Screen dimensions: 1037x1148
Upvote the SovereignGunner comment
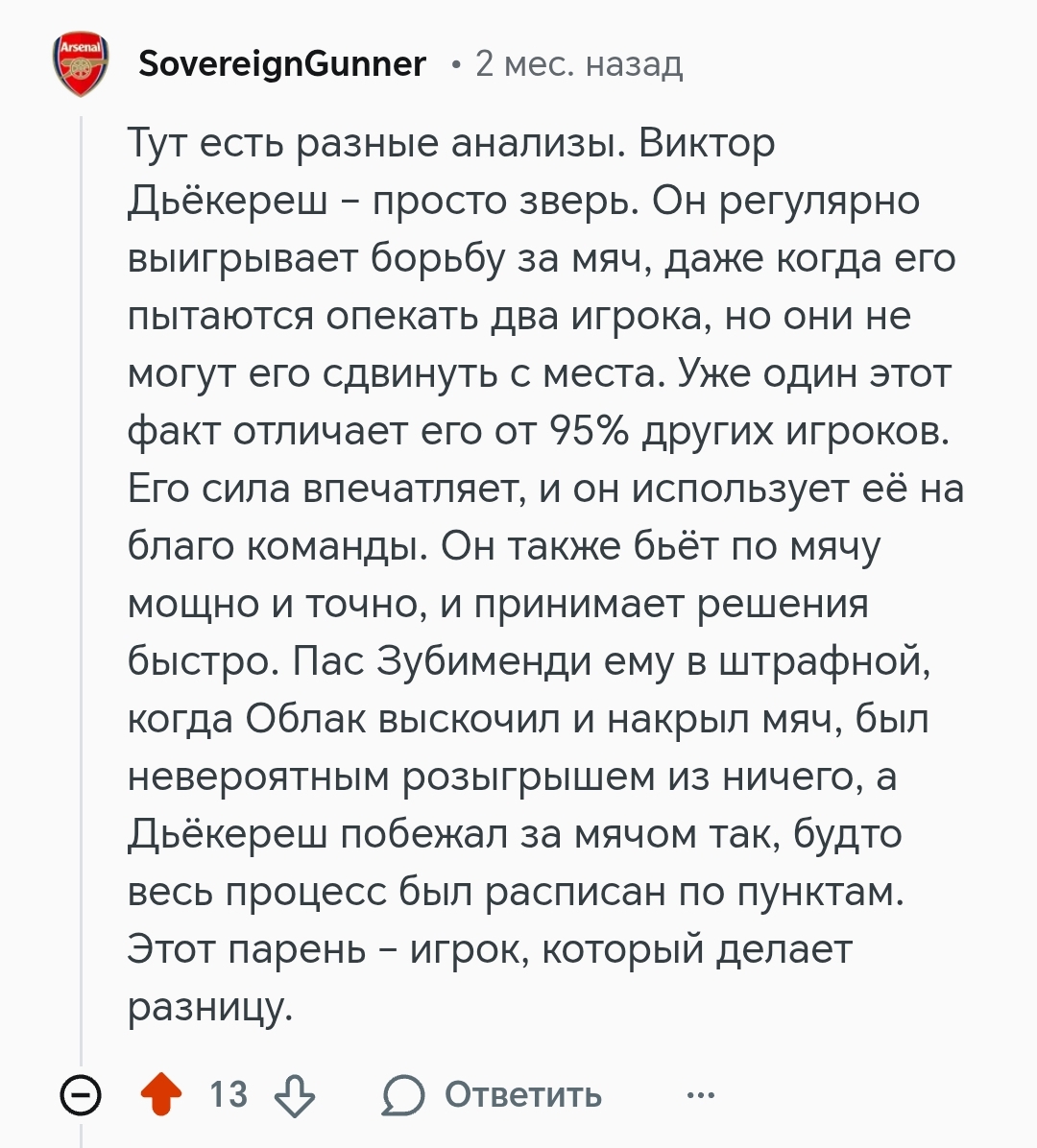(x=161, y=1094)
